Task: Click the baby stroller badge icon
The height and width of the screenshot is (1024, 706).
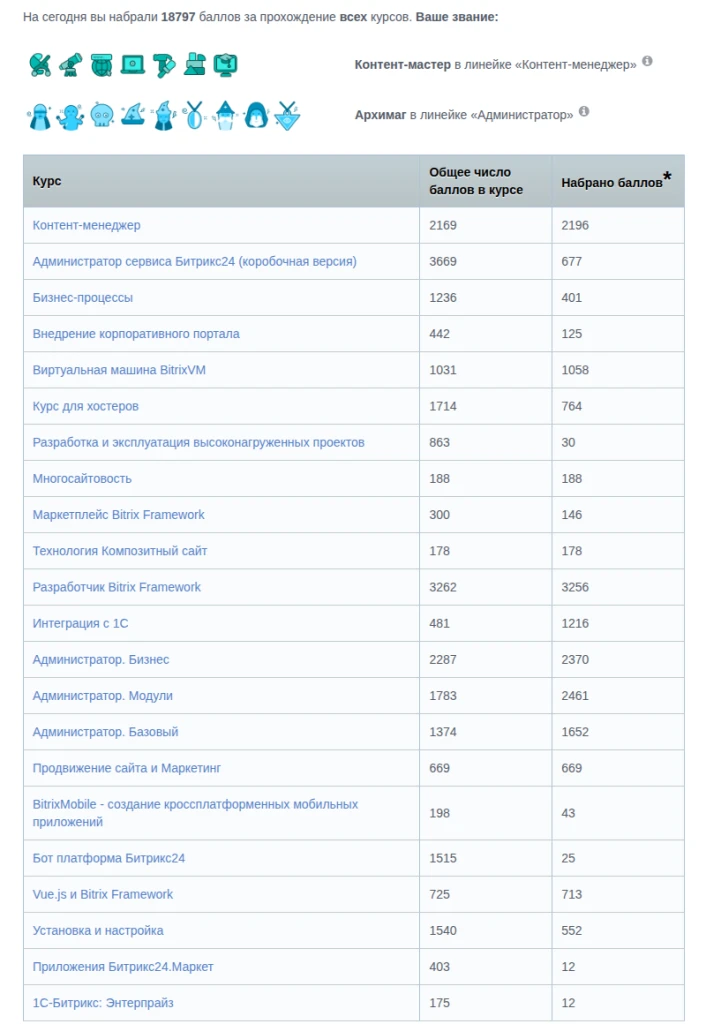Action: pyautogui.click(x=40, y=65)
